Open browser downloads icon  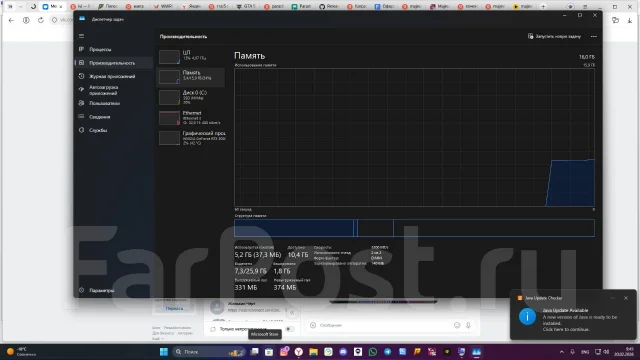coord(629,20)
